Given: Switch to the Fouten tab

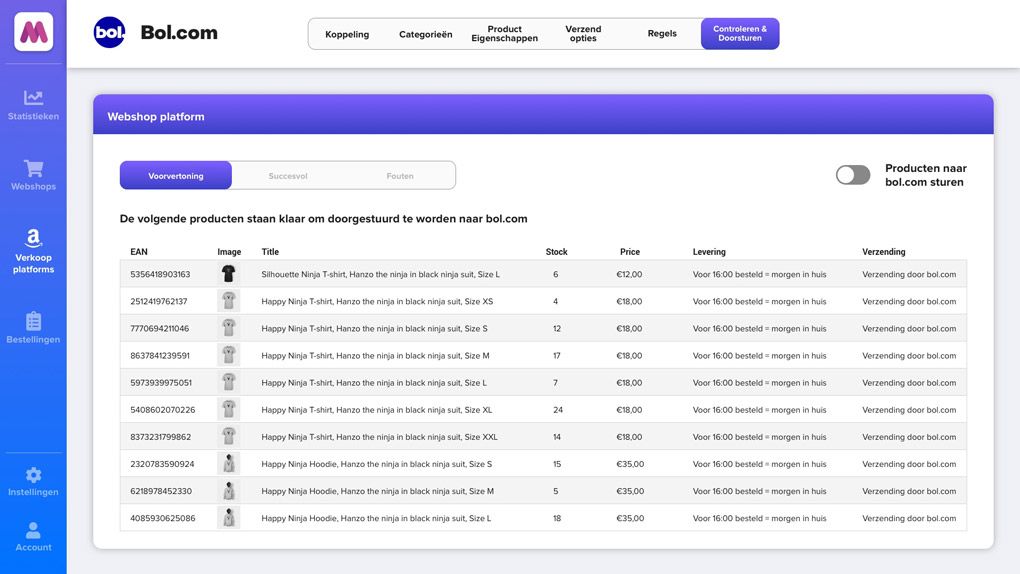Looking at the screenshot, I should (399, 176).
